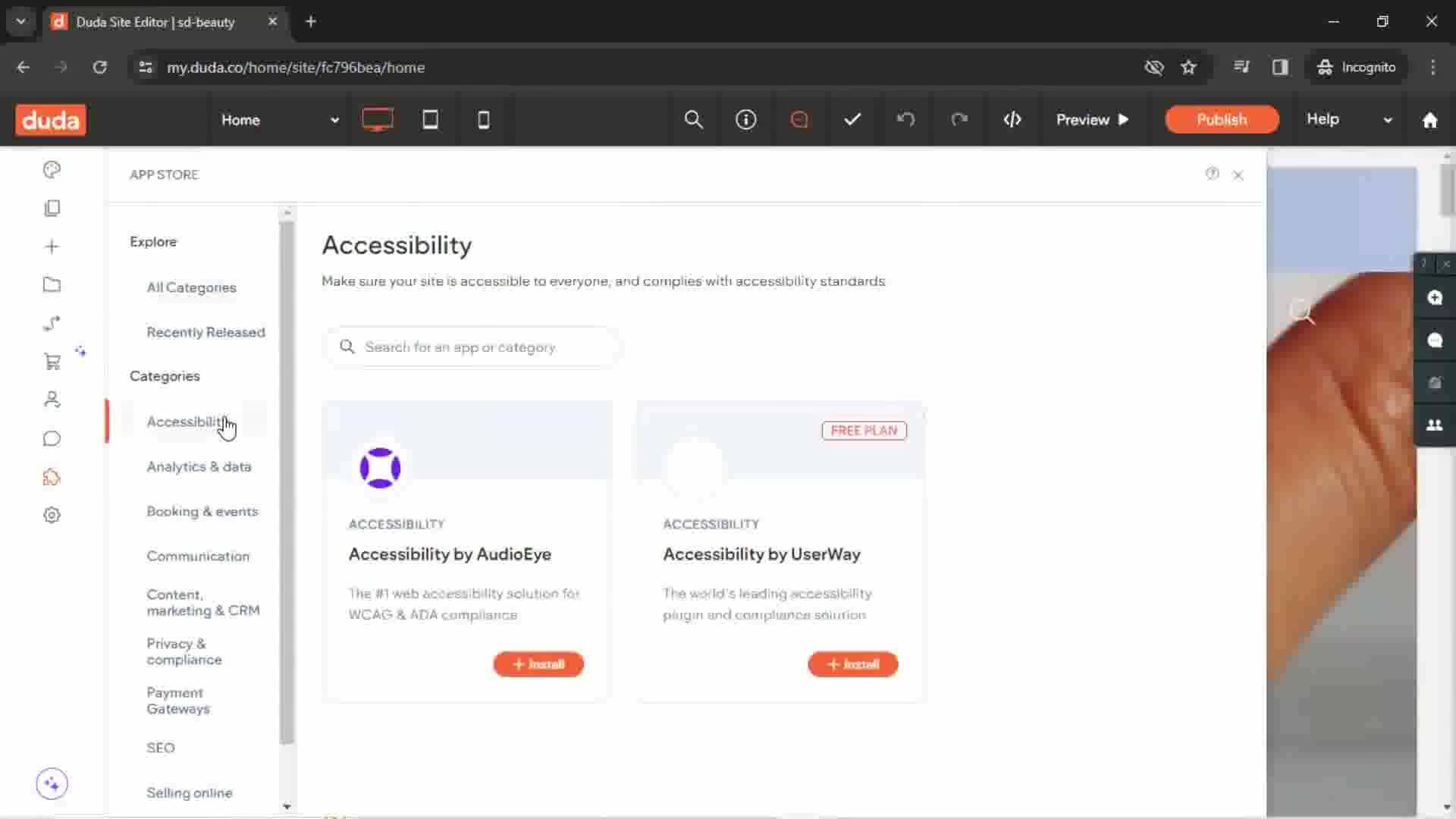The height and width of the screenshot is (819, 1456).
Task: Select Content, marketing & CRM category
Action: coord(202,602)
